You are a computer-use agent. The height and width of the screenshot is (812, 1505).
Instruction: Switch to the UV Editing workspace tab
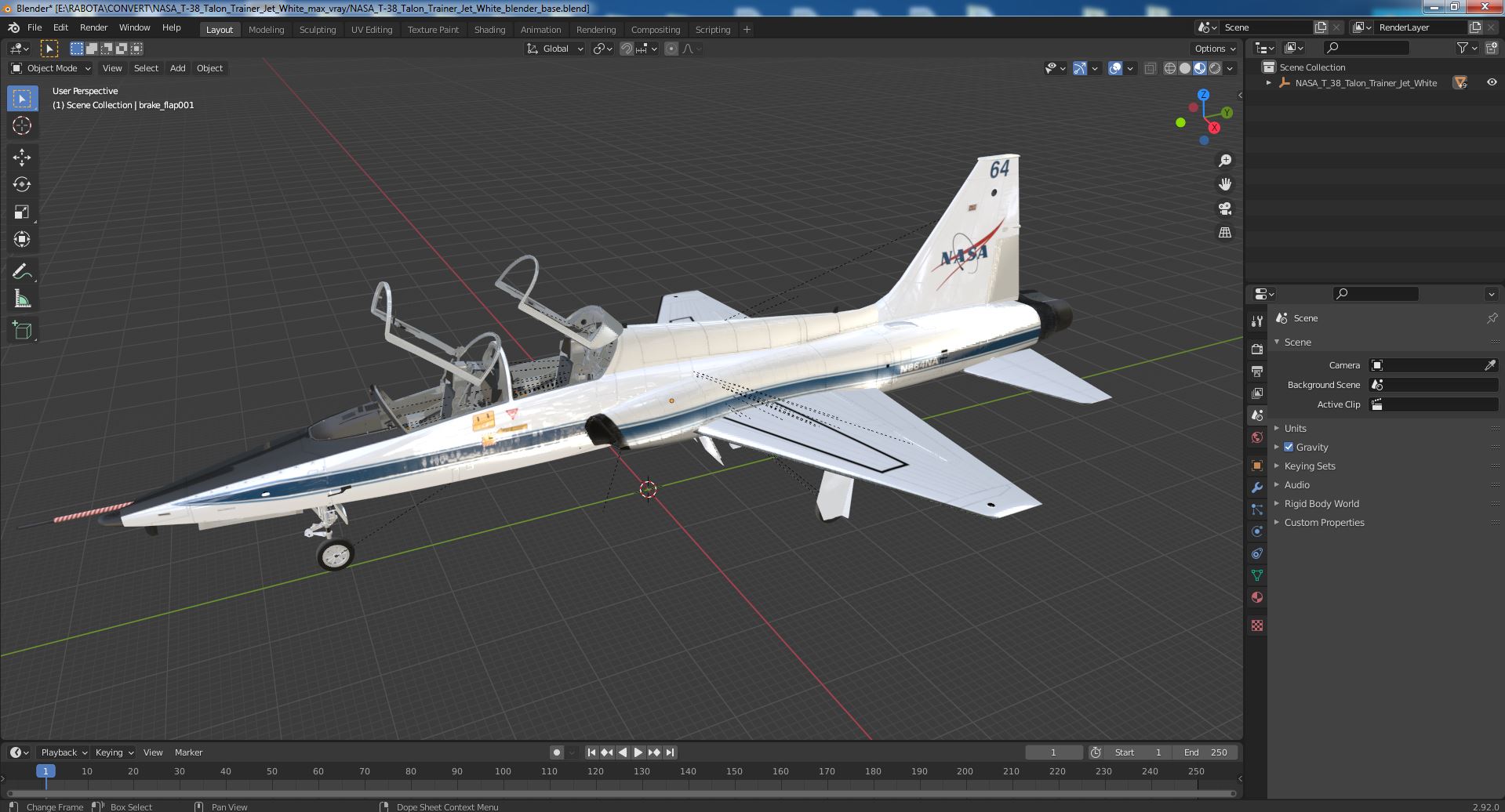372,30
